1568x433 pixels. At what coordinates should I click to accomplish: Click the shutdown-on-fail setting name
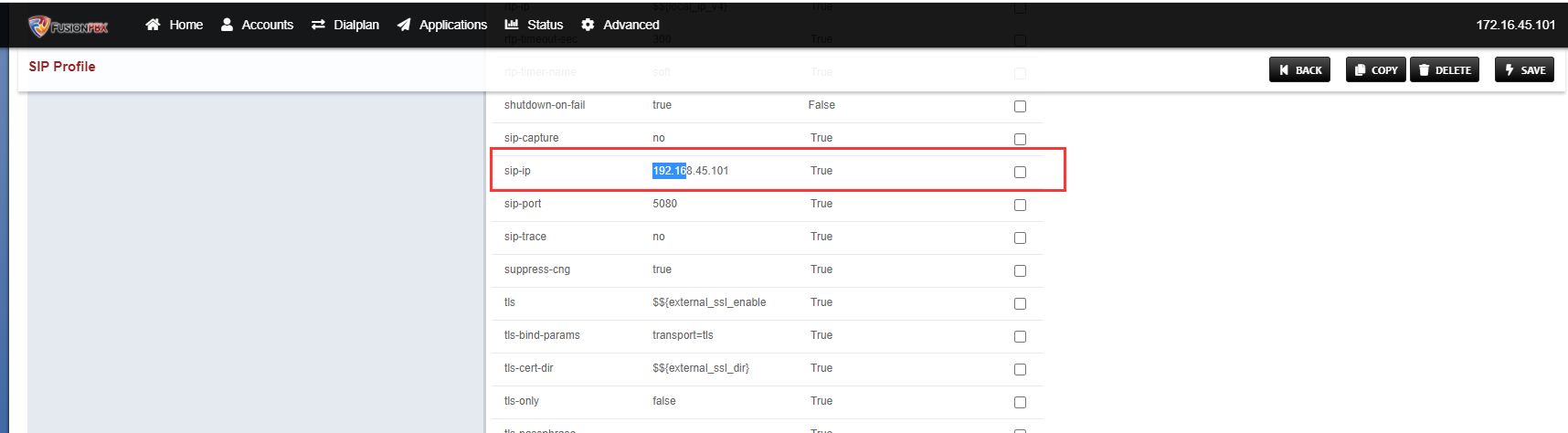point(545,105)
